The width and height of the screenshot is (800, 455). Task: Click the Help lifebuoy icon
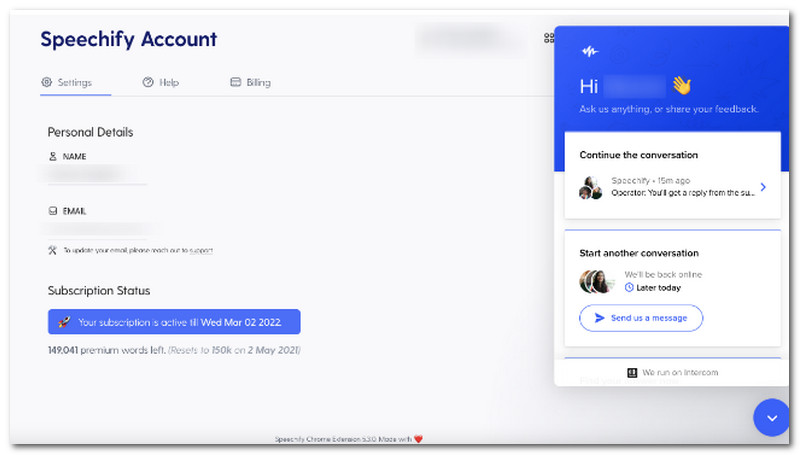click(x=148, y=82)
